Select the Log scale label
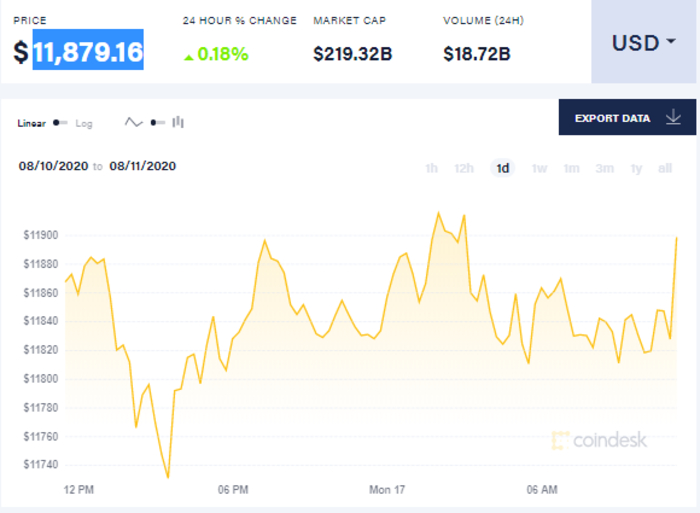Image resolution: width=700 pixels, height=513 pixels. click(x=84, y=123)
